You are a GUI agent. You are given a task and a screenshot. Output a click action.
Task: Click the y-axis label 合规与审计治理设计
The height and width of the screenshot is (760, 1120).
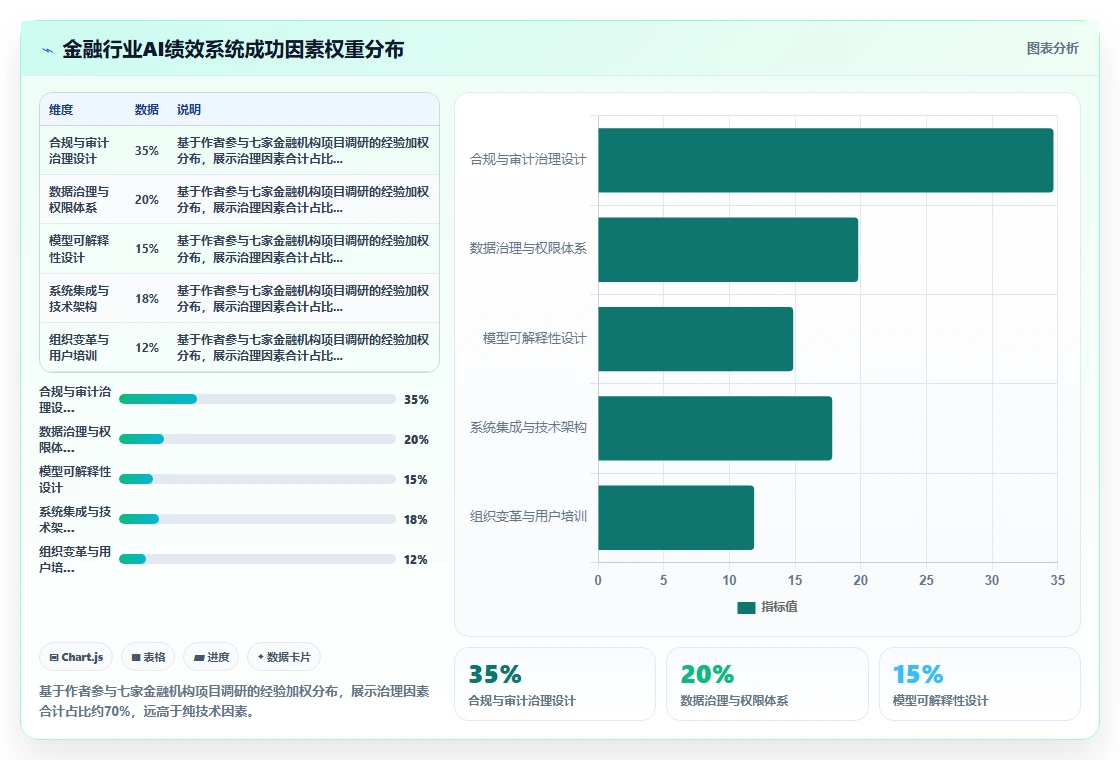(528, 159)
